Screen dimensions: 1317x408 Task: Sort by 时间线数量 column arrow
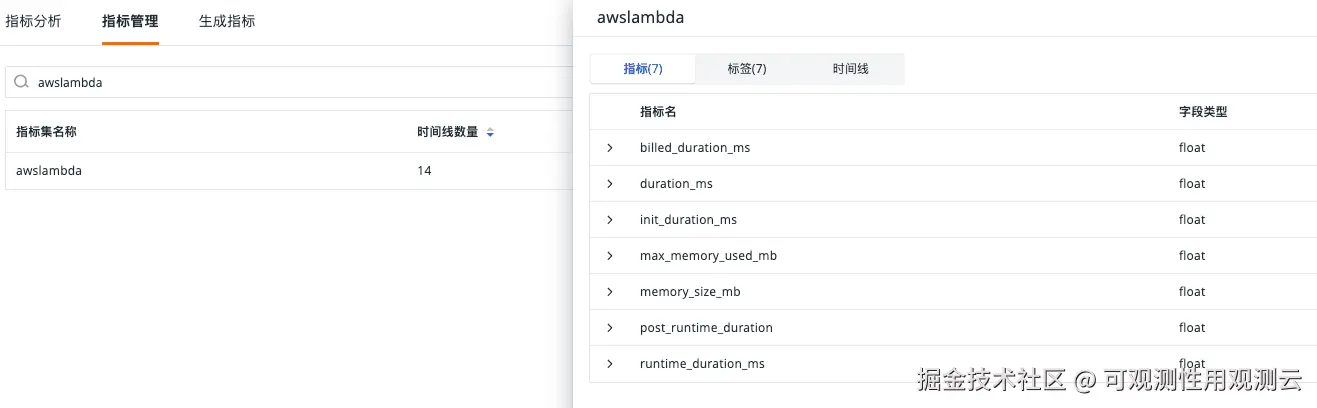pos(490,132)
